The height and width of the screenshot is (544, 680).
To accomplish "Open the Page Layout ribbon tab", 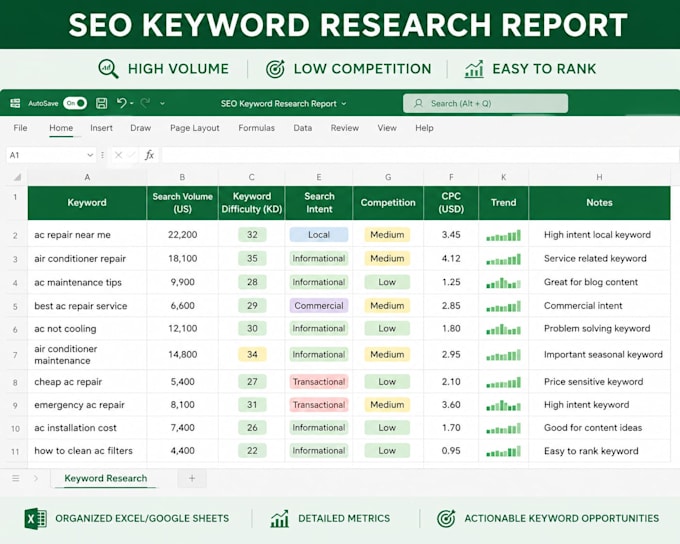I will (195, 128).
